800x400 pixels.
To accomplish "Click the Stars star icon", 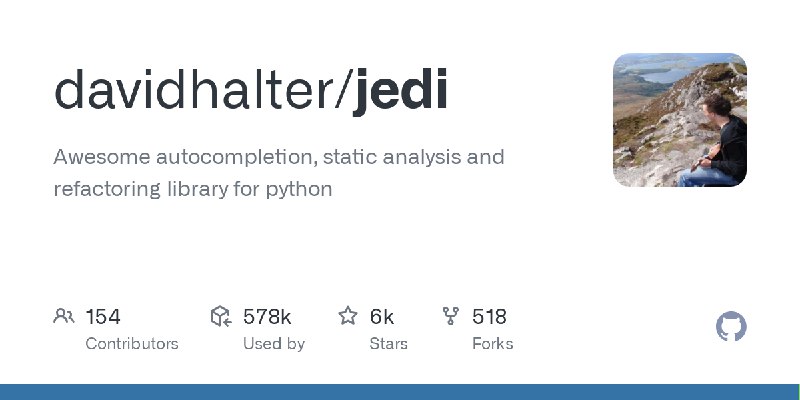I will coord(348,316).
